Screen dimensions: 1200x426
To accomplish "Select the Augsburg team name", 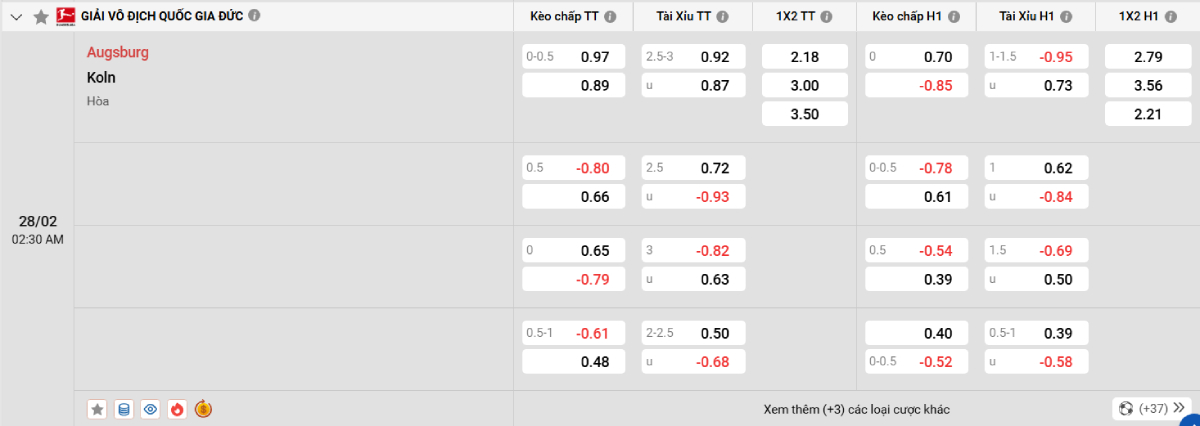I will tap(118, 52).
